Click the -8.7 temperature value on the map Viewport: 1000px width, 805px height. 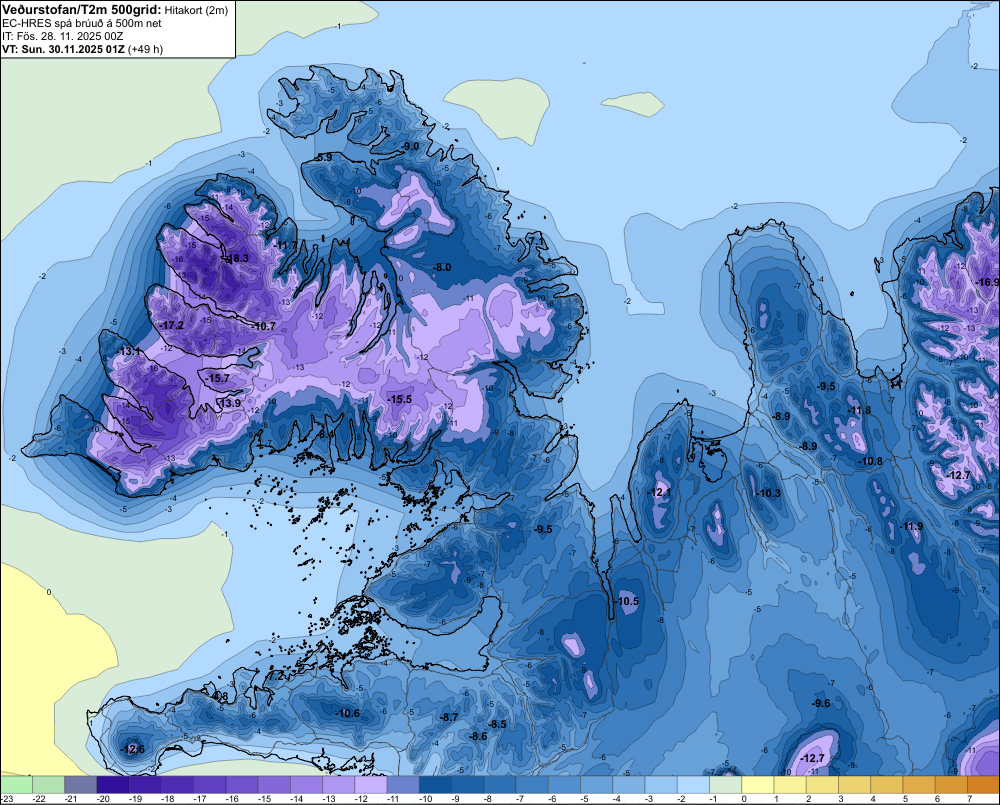click(449, 717)
